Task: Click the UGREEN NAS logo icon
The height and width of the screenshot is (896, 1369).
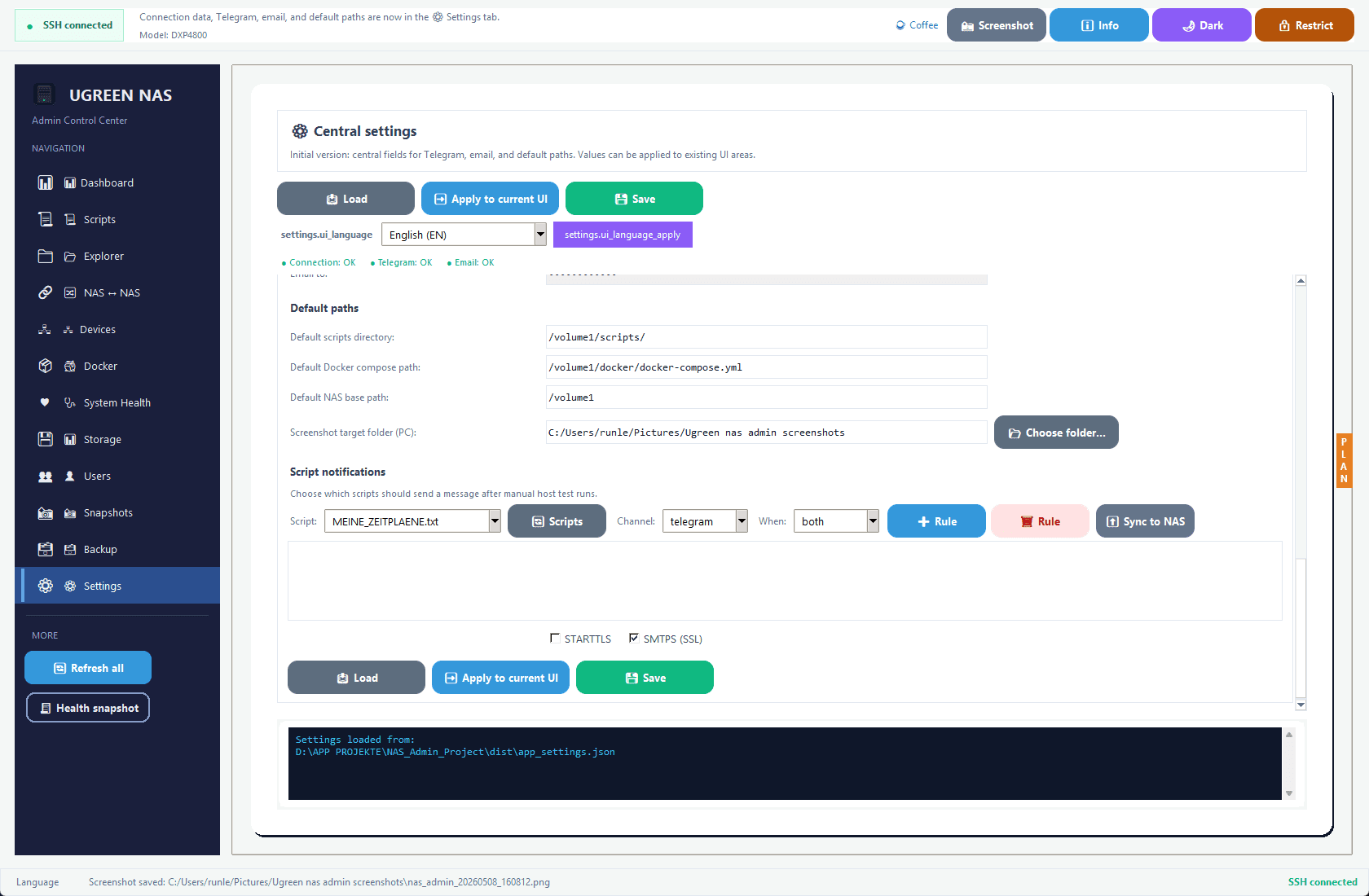Action: tap(45, 94)
